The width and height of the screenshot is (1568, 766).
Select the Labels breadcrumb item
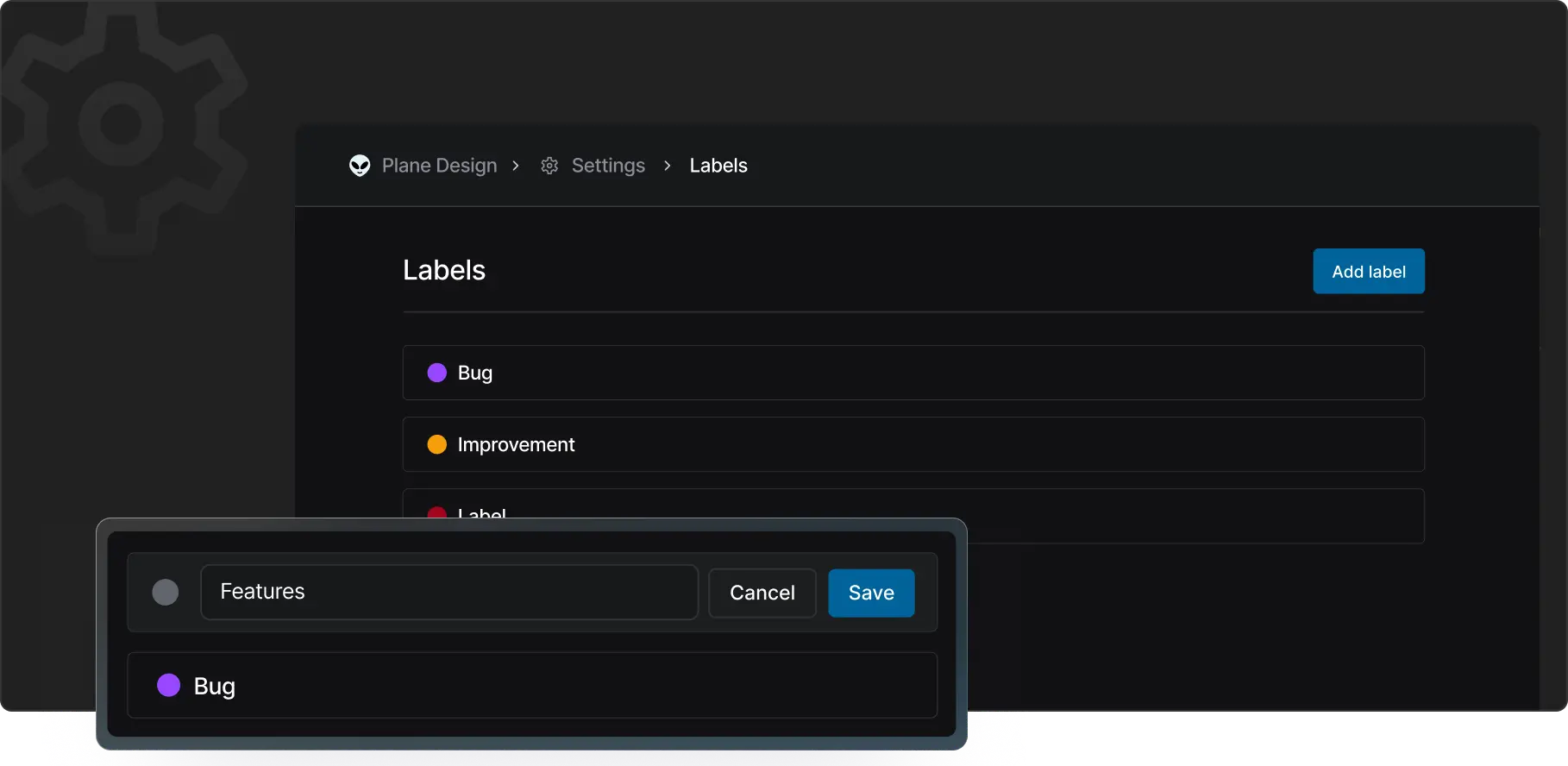click(x=718, y=166)
